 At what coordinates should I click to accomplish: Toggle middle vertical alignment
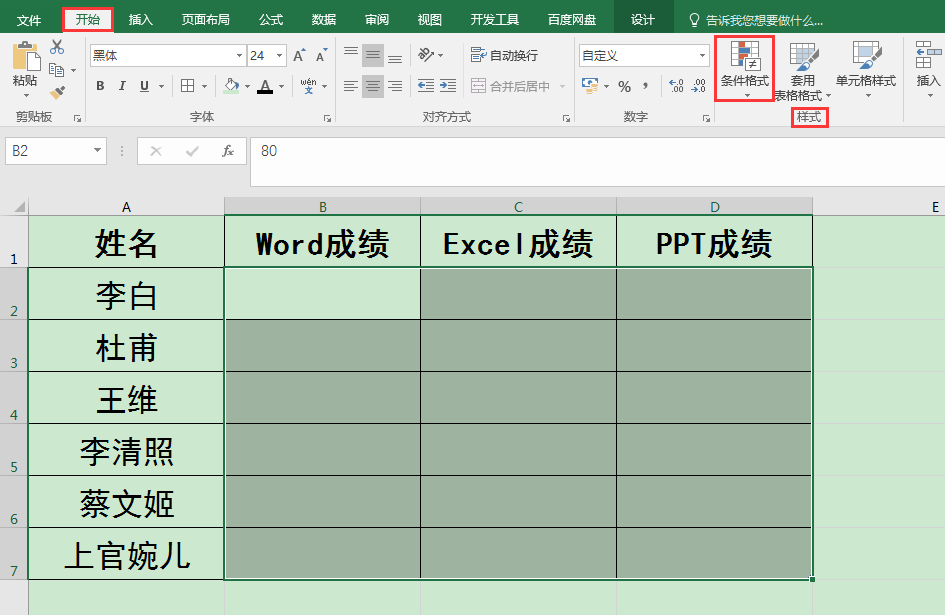(373, 55)
